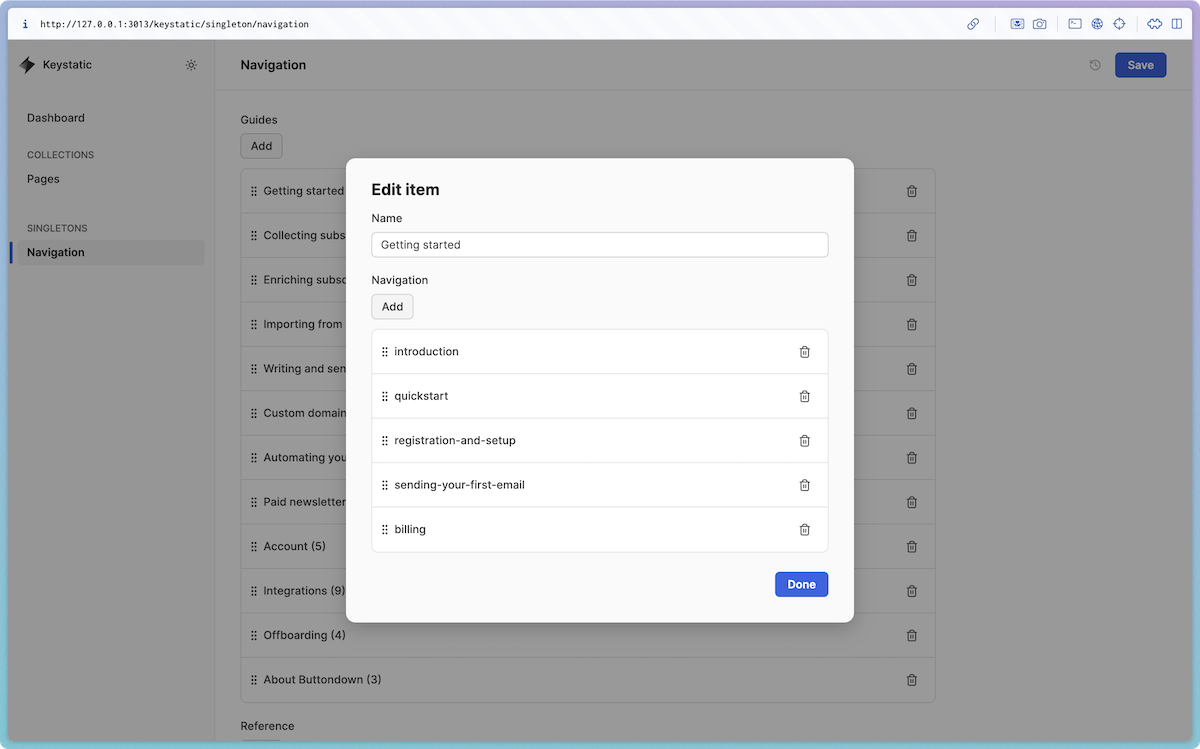
Task: Open the Offboarding (4) guide row
Action: [x=588, y=635]
